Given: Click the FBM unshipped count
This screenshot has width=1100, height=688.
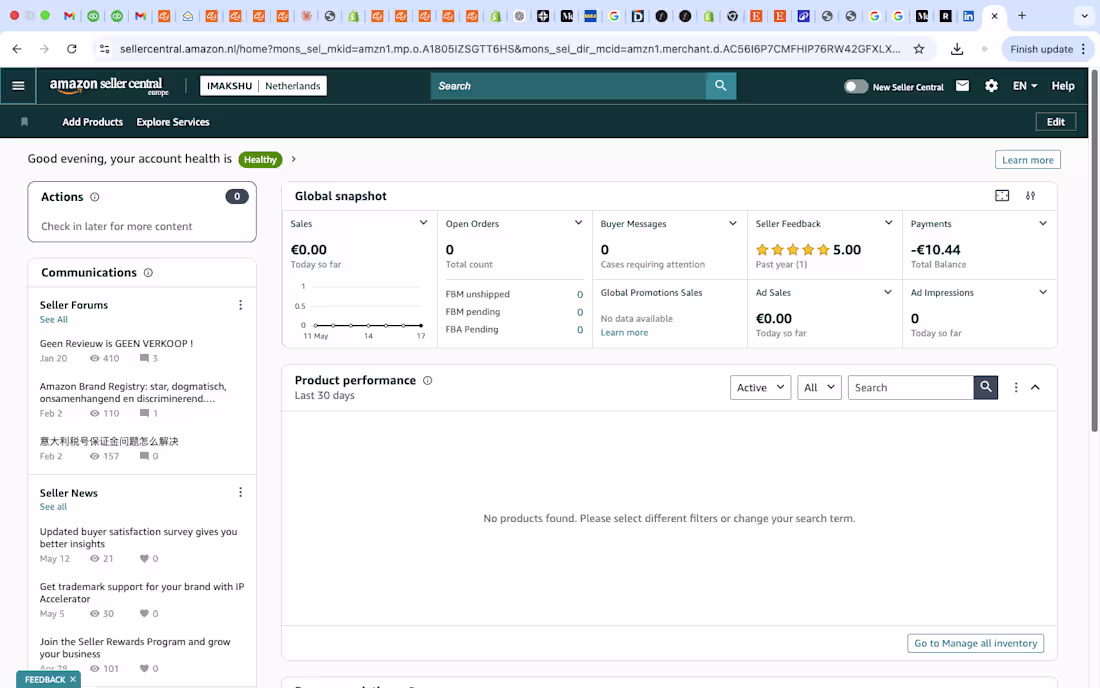Looking at the screenshot, I should pyautogui.click(x=580, y=295).
